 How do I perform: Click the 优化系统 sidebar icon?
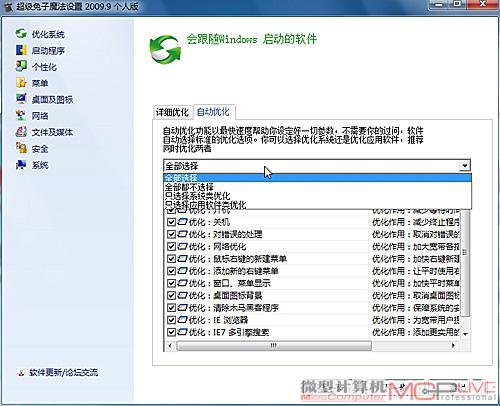pyautogui.click(x=21, y=34)
